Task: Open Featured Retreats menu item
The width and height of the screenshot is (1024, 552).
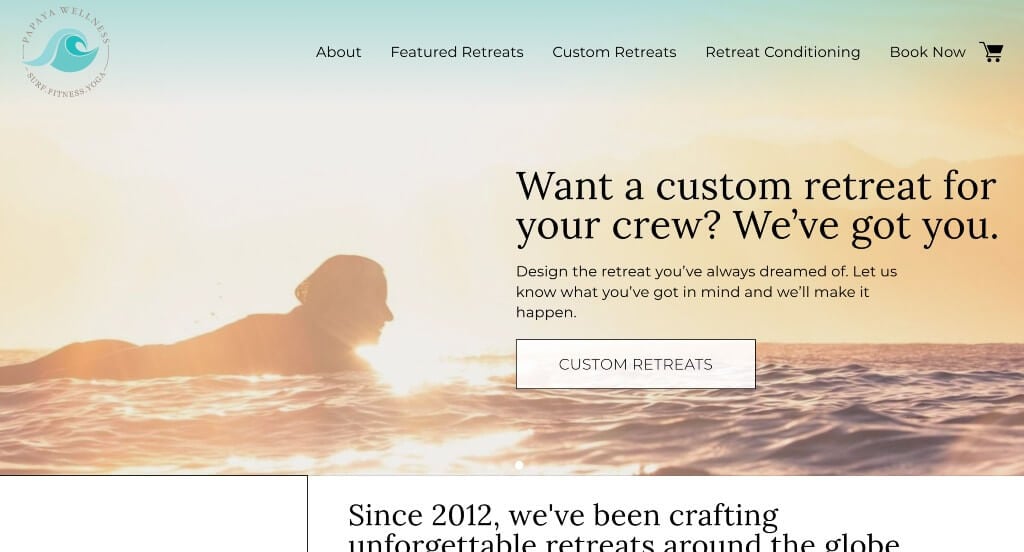Action: pos(456,52)
